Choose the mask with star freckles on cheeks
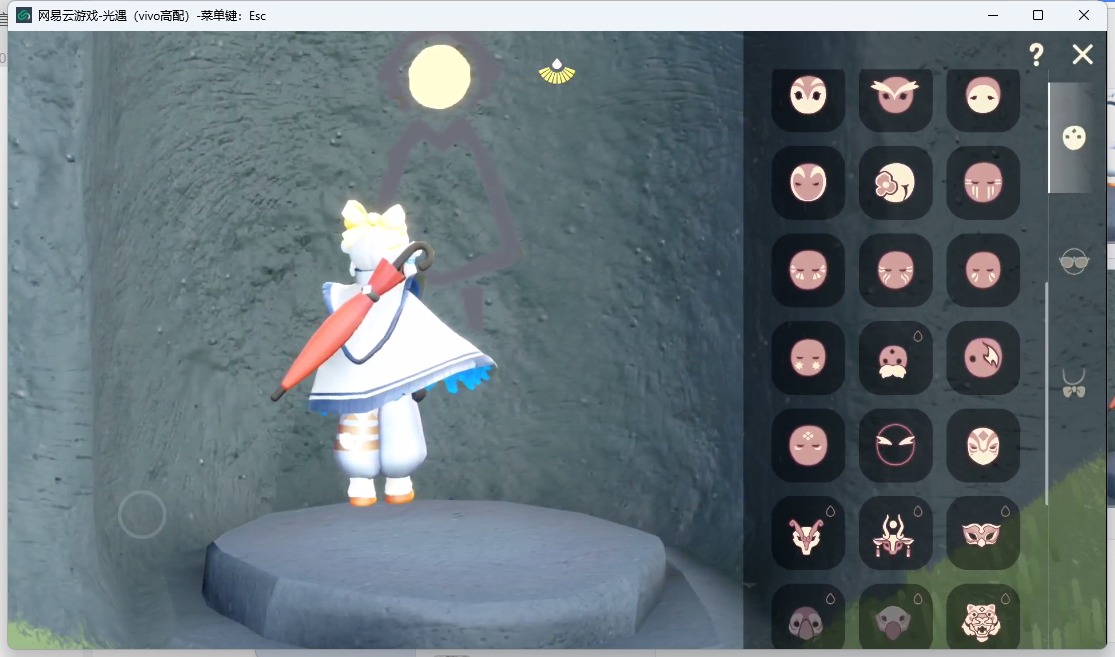Image resolution: width=1115 pixels, height=657 pixels. tap(809, 358)
